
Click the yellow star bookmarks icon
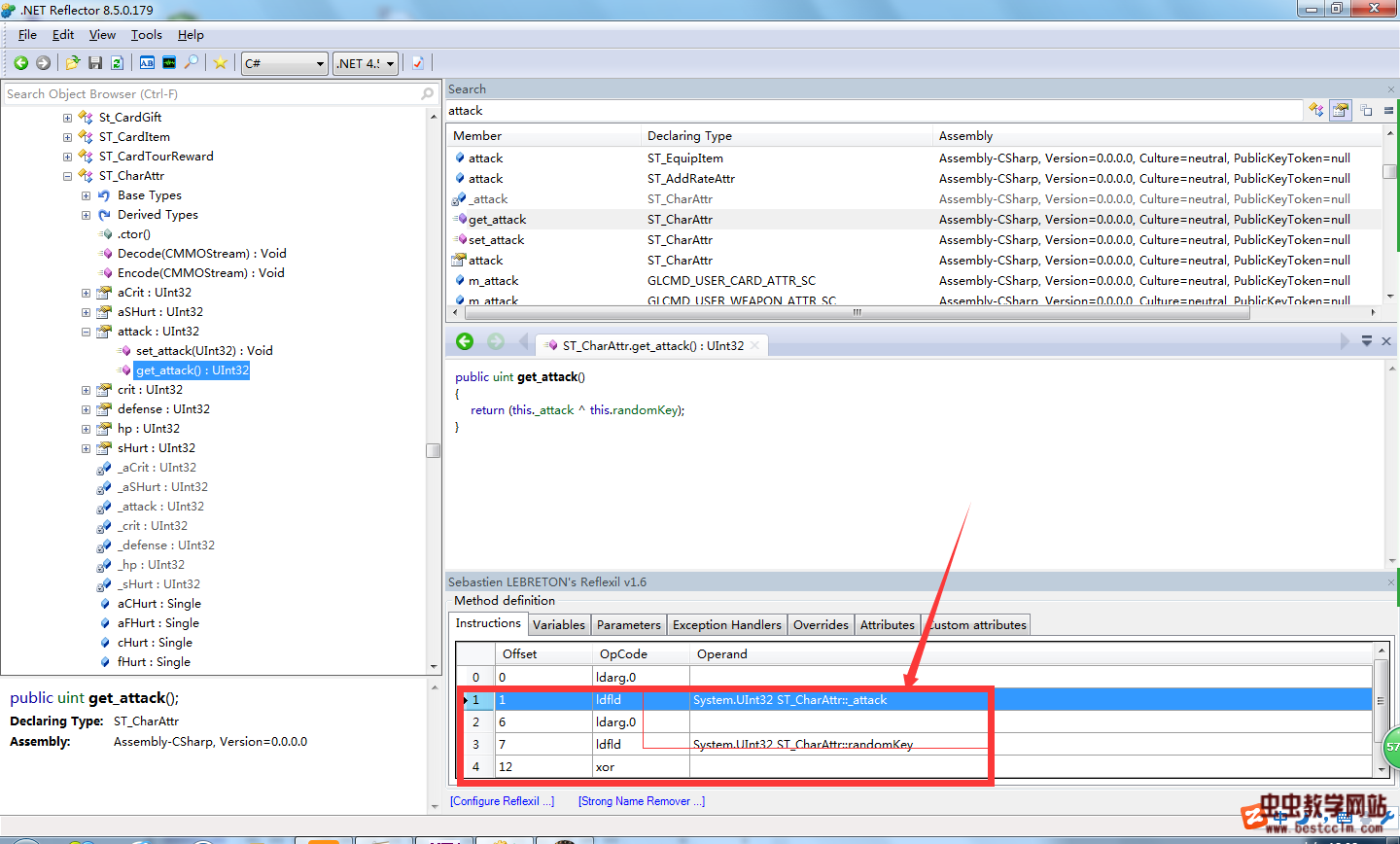221,63
